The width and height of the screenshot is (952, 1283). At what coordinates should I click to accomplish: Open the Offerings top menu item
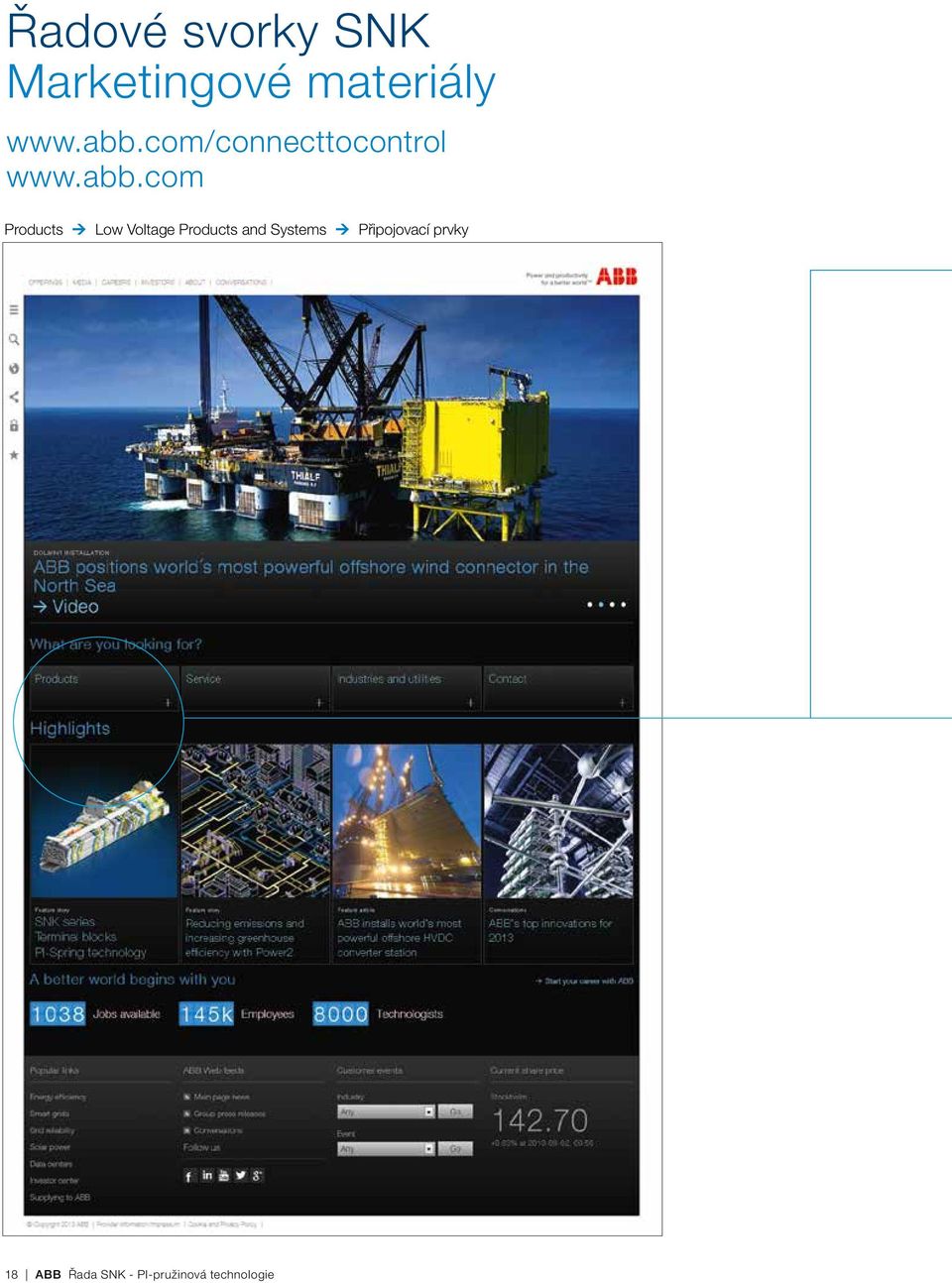coord(46,283)
